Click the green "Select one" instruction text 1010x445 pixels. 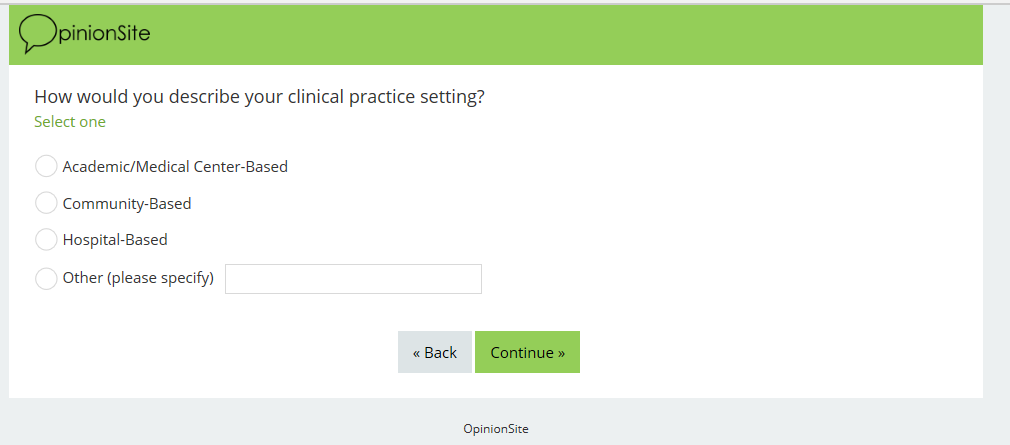pos(70,122)
